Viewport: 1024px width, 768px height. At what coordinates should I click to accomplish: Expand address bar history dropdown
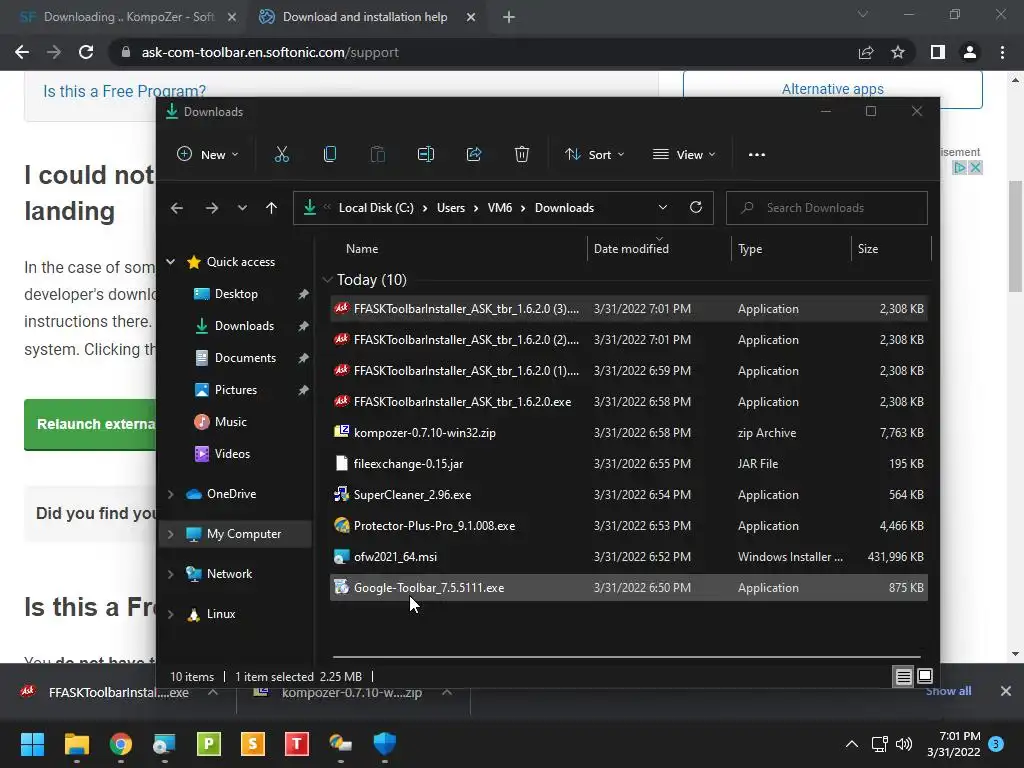(x=663, y=208)
